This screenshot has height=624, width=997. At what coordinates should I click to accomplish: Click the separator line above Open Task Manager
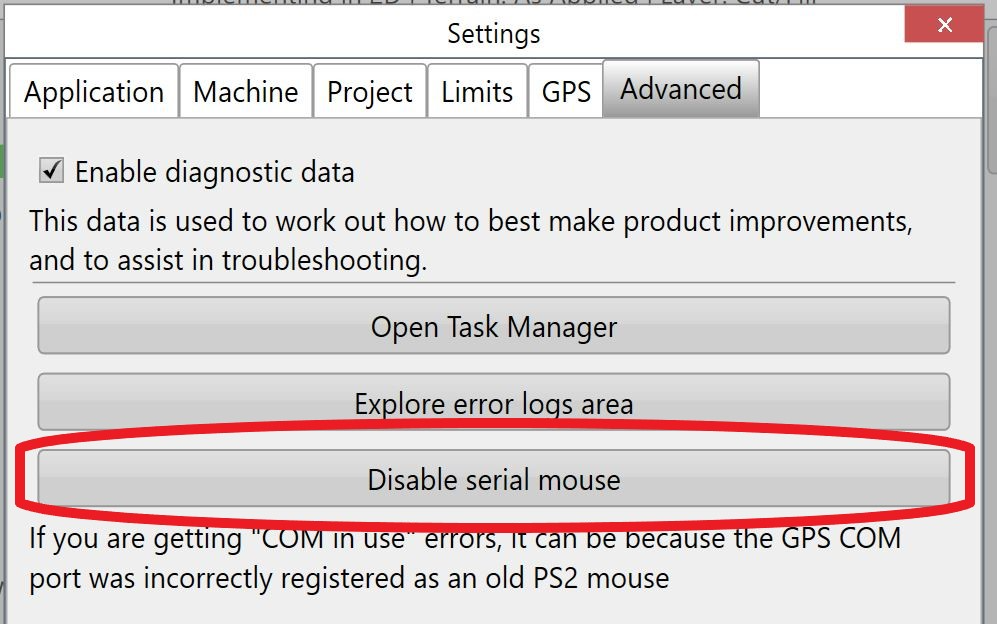pos(493,282)
